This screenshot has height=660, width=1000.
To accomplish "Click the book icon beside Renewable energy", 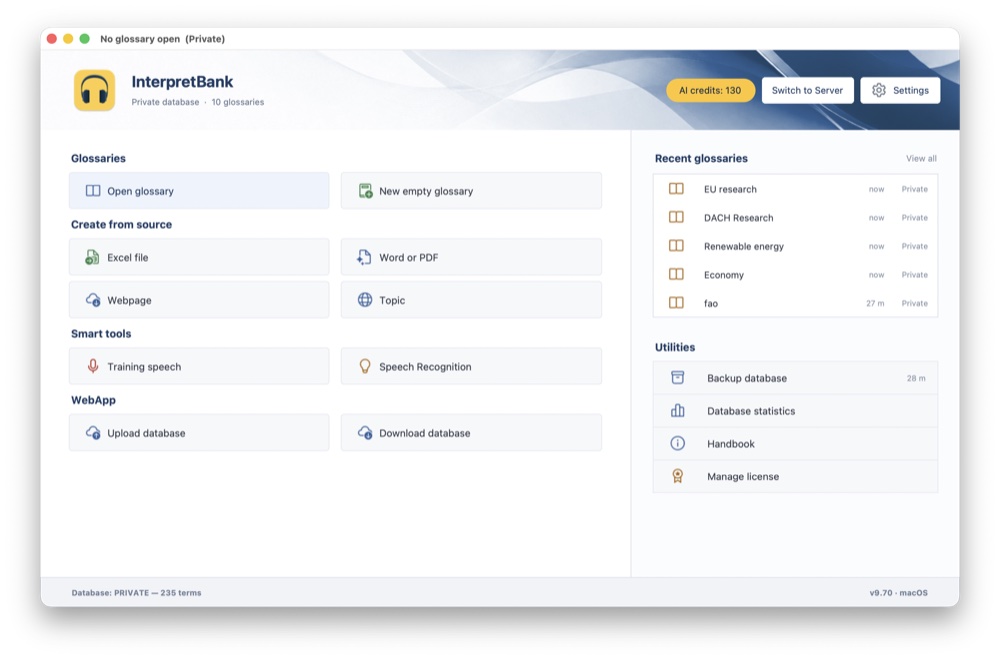I will 676,246.
